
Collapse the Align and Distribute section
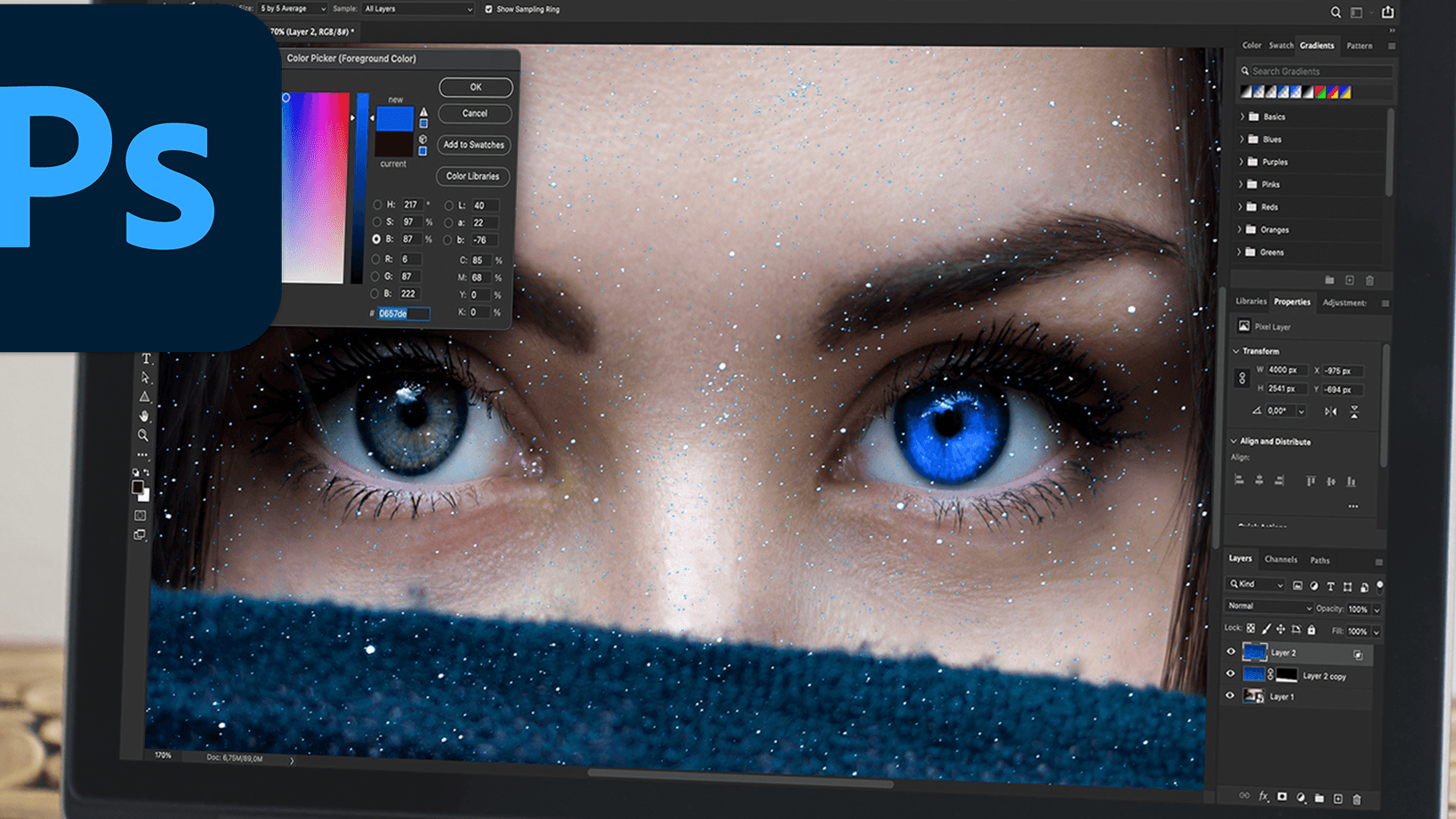[x=1235, y=441]
